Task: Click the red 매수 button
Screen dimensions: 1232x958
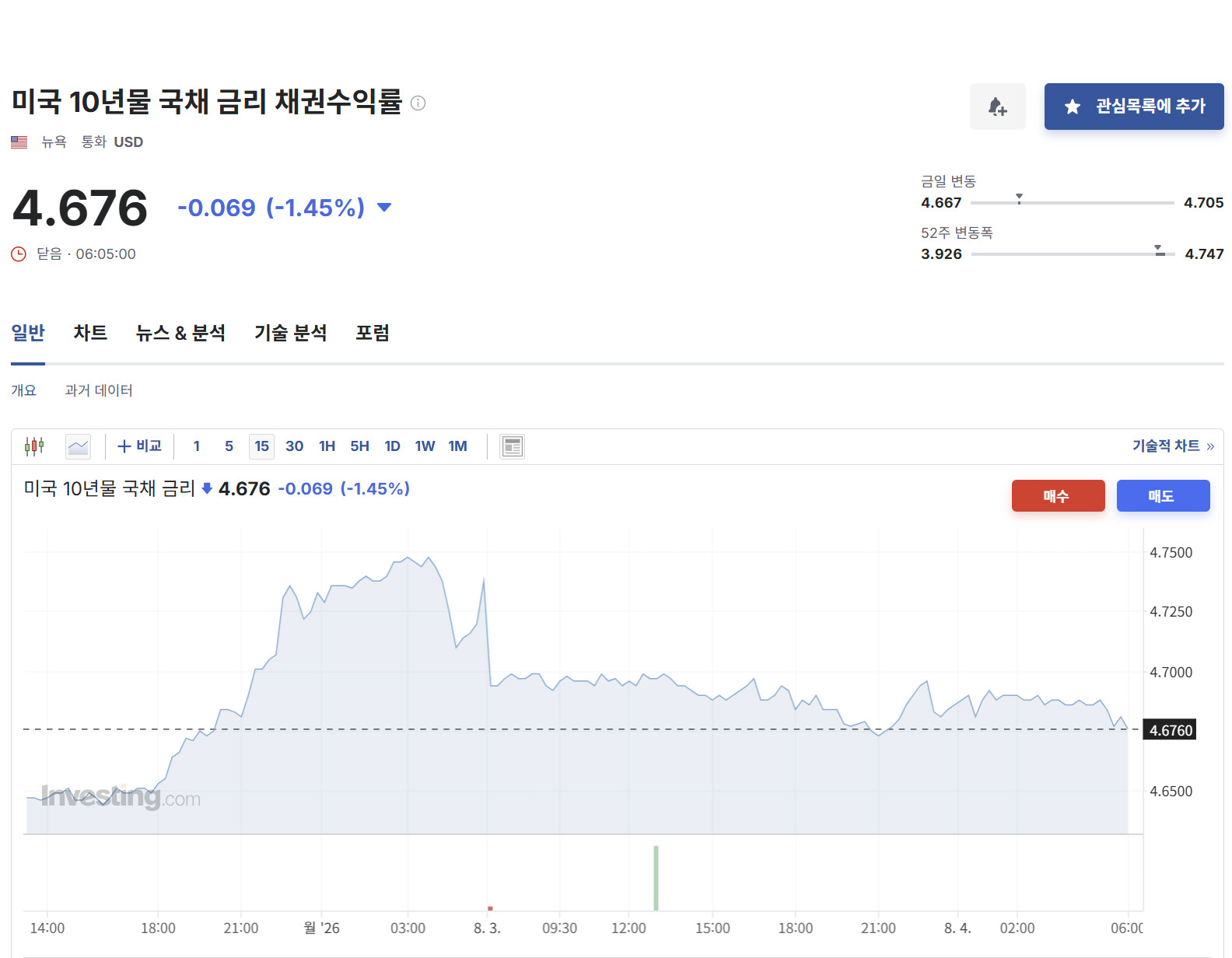Action: [x=1058, y=496]
